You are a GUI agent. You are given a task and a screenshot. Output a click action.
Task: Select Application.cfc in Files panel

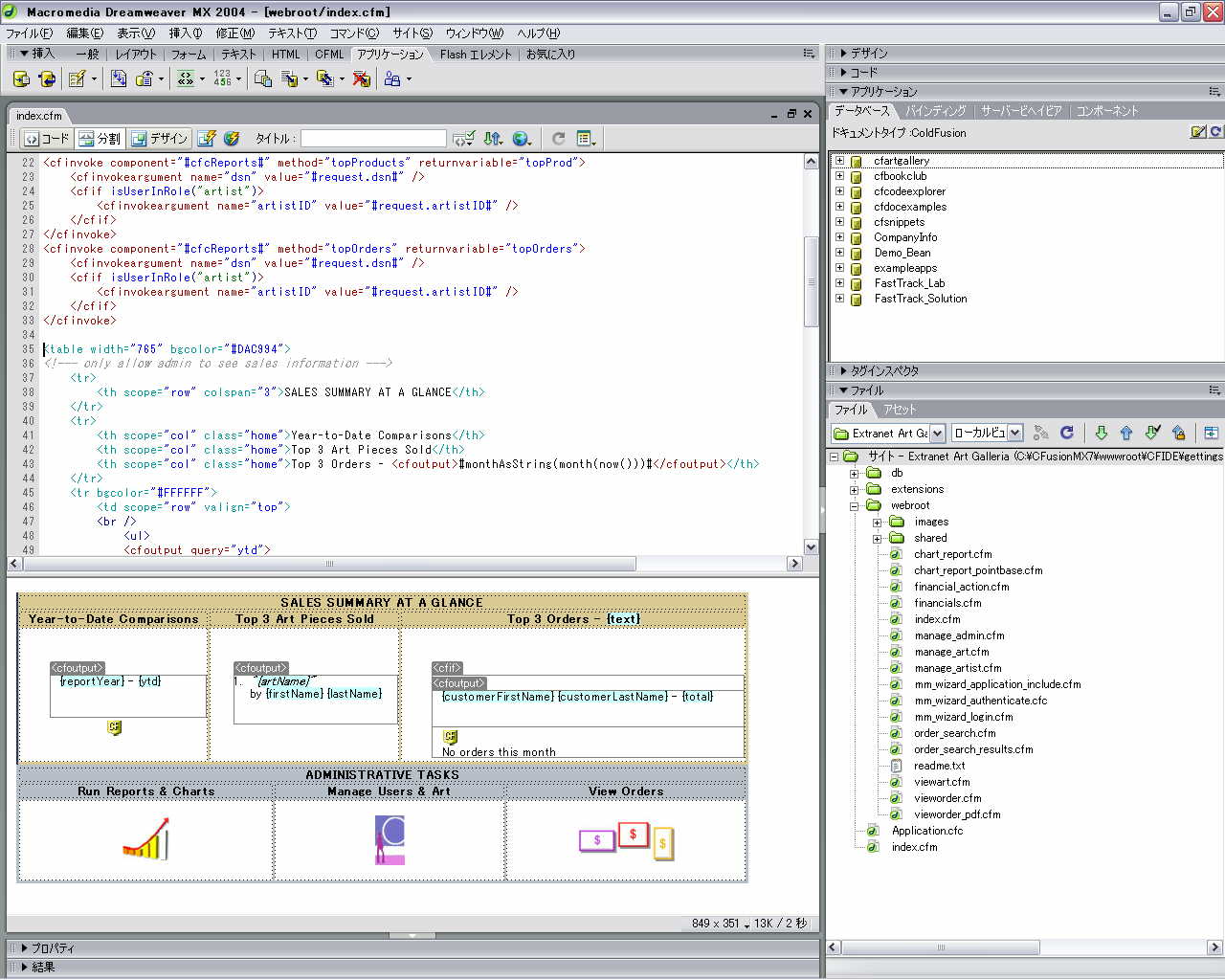pos(927,831)
